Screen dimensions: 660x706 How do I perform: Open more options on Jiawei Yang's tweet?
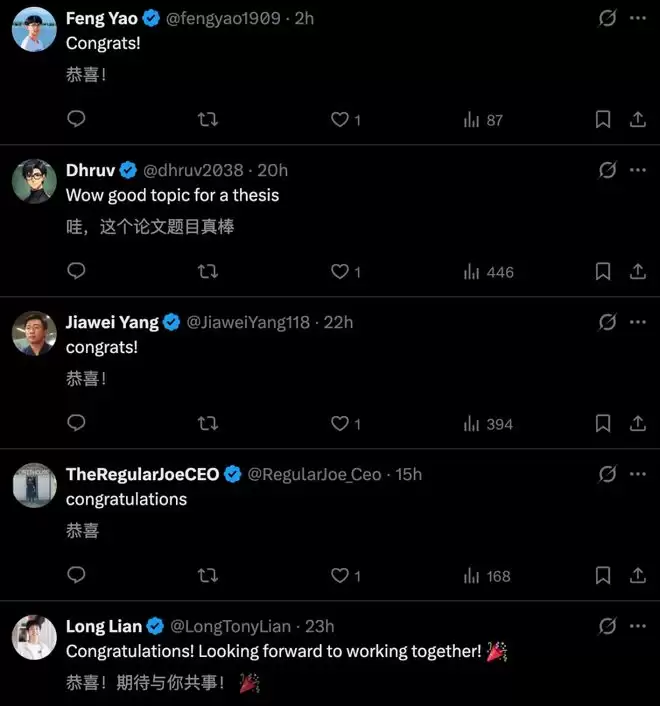[x=638, y=322]
